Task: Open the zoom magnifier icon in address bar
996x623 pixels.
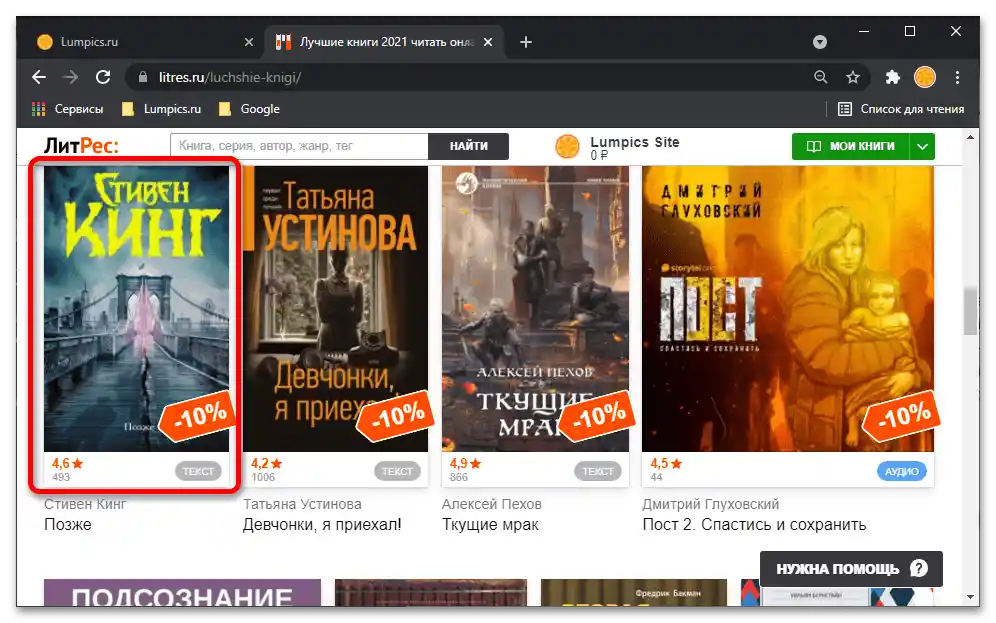Action: (x=821, y=77)
